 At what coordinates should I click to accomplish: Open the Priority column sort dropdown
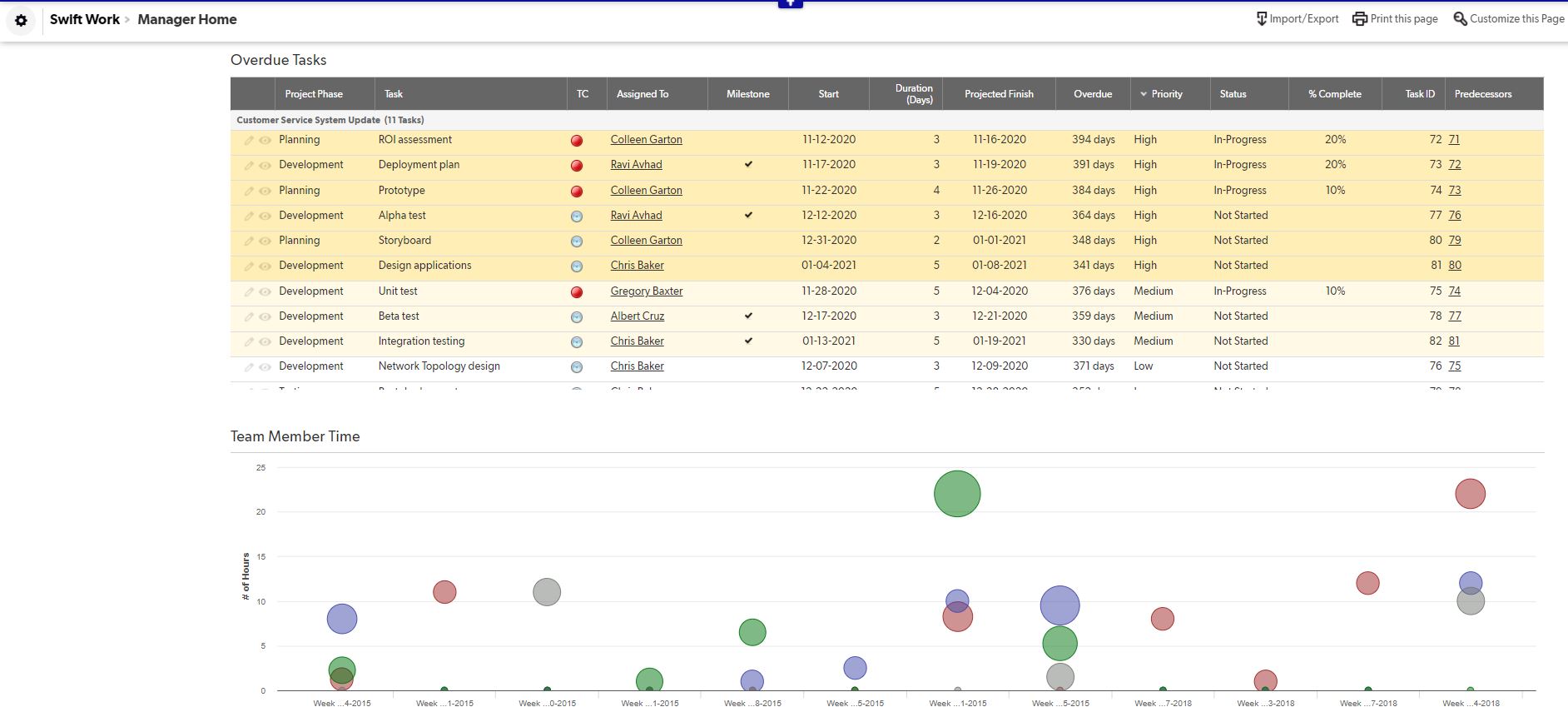(1144, 94)
